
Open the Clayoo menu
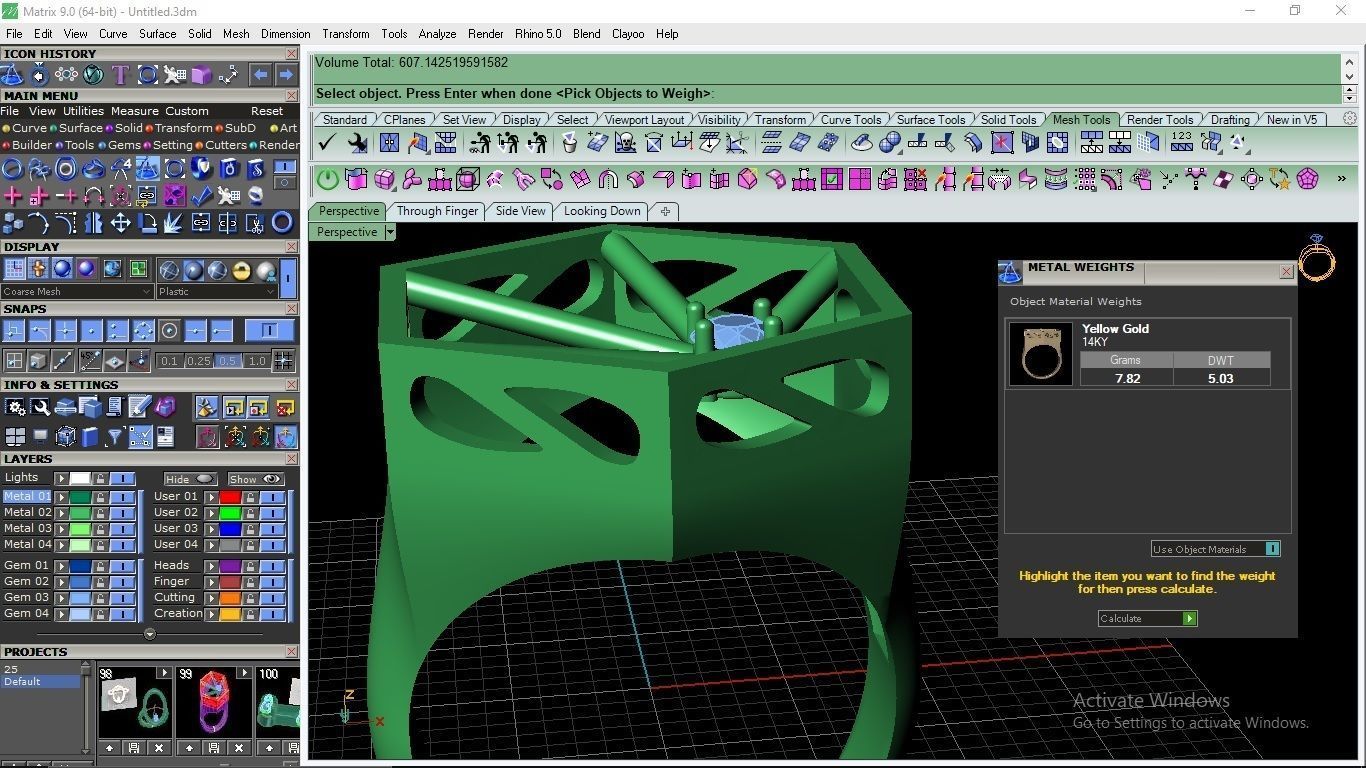[x=628, y=34]
